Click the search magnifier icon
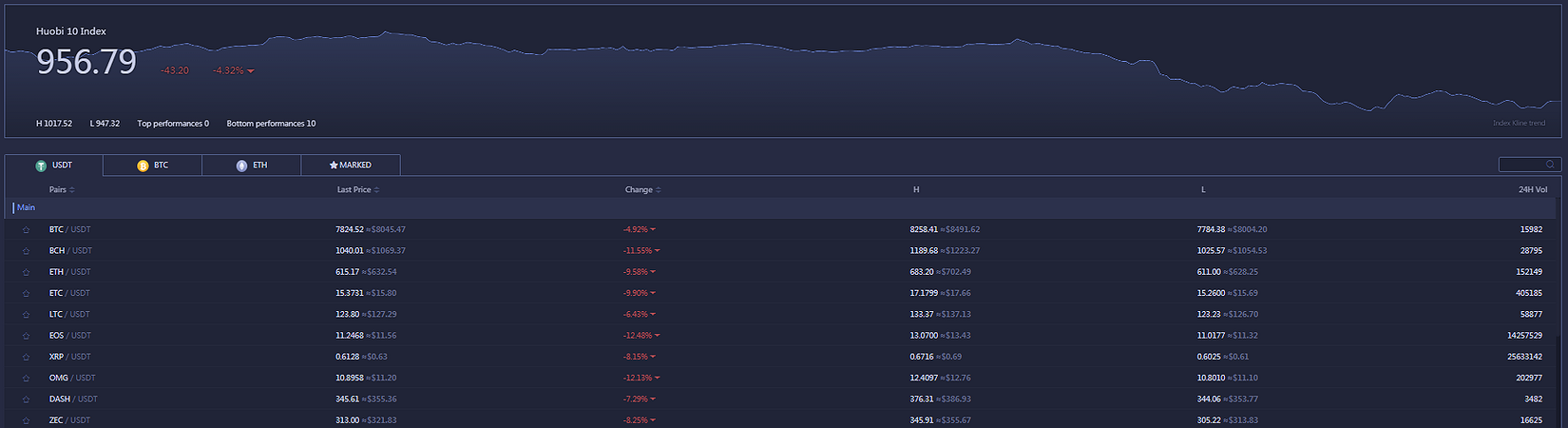The height and width of the screenshot is (428, 1568). coord(1551,165)
